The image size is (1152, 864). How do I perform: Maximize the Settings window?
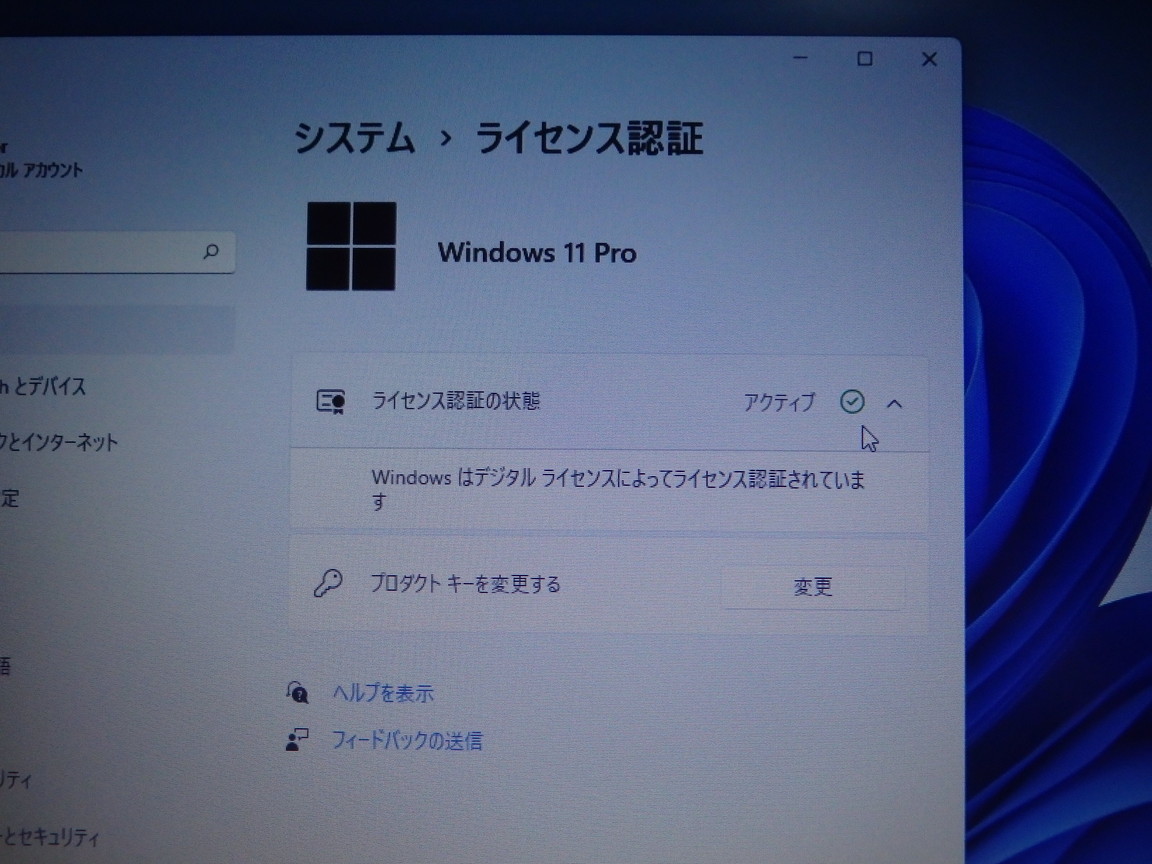[x=865, y=59]
